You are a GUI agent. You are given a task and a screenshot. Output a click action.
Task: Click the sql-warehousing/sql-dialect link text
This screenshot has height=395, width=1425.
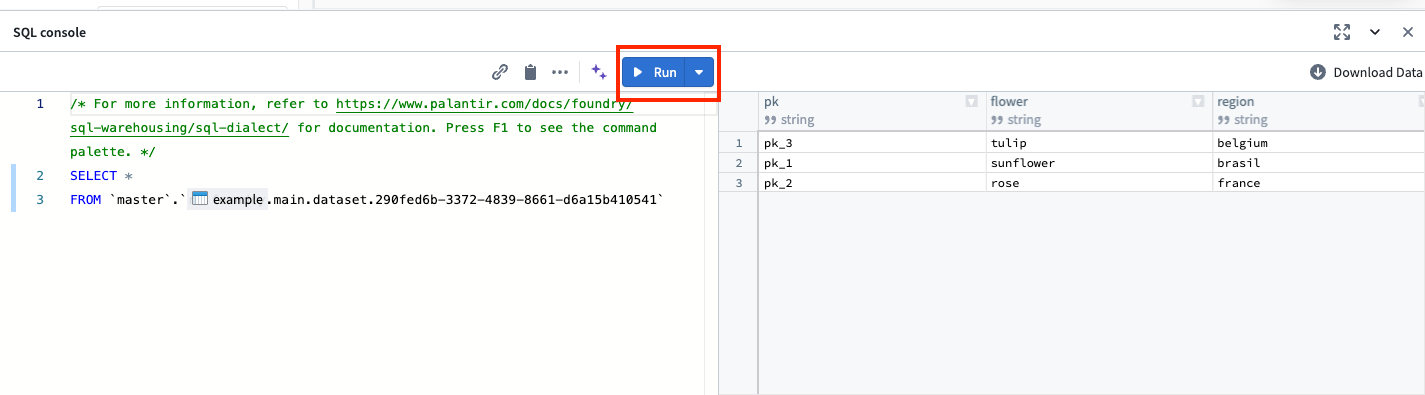[179, 128]
